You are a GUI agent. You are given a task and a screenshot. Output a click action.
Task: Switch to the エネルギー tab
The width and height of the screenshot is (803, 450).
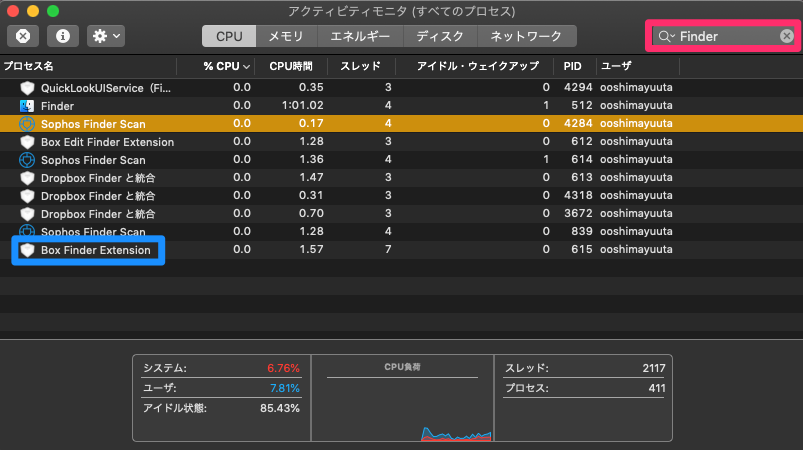(x=360, y=36)
